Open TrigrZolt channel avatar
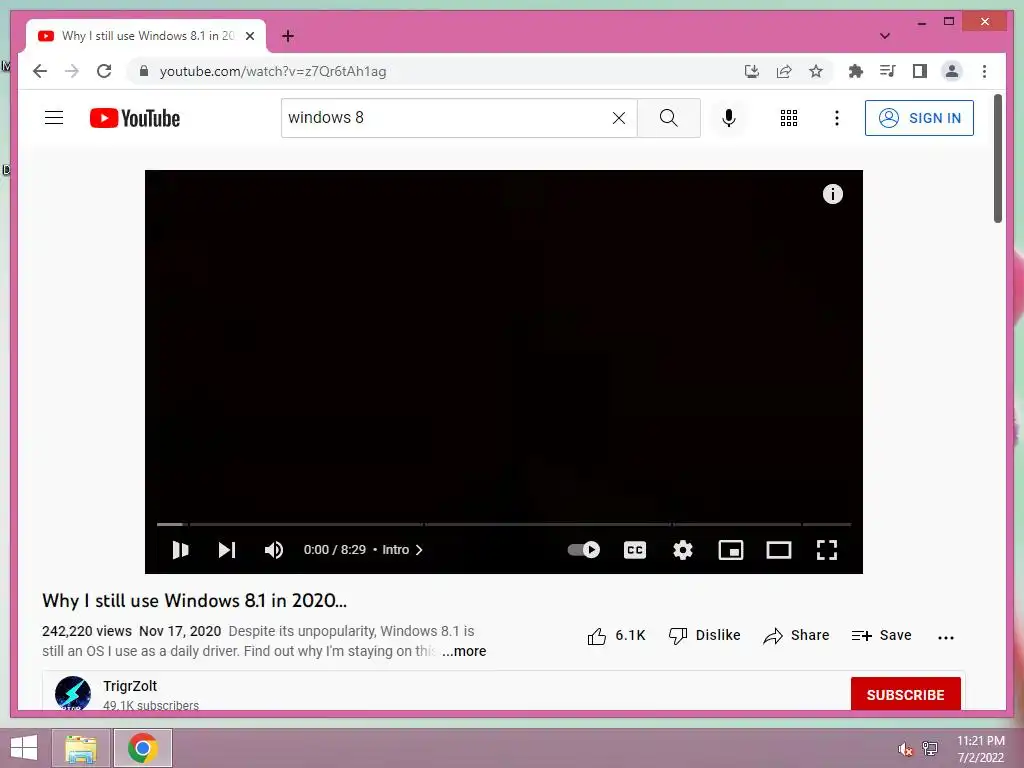 (72, 693)
